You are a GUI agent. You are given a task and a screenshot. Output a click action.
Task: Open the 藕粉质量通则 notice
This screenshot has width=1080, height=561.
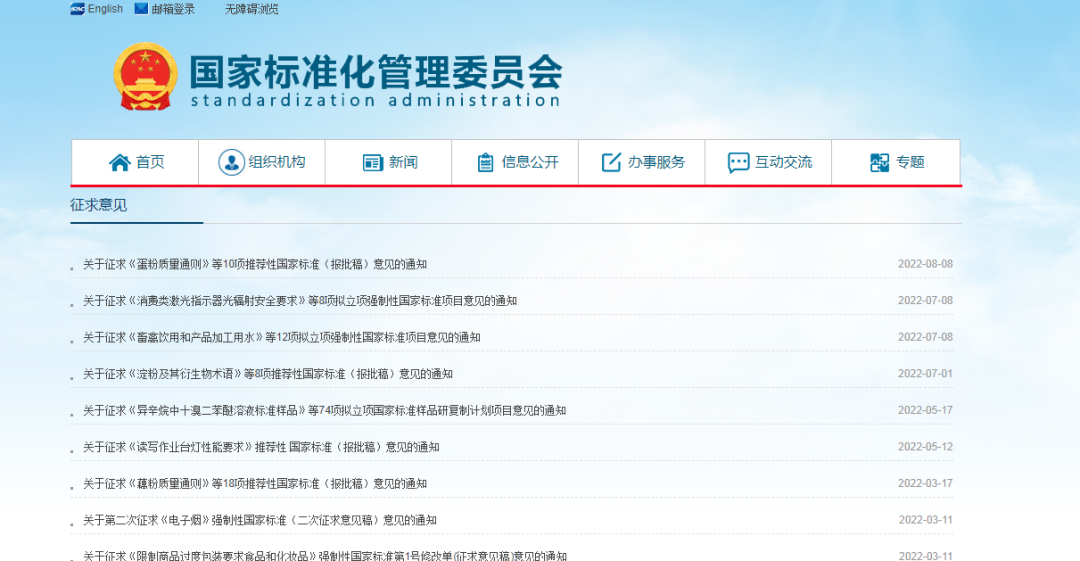coord(255,483)
